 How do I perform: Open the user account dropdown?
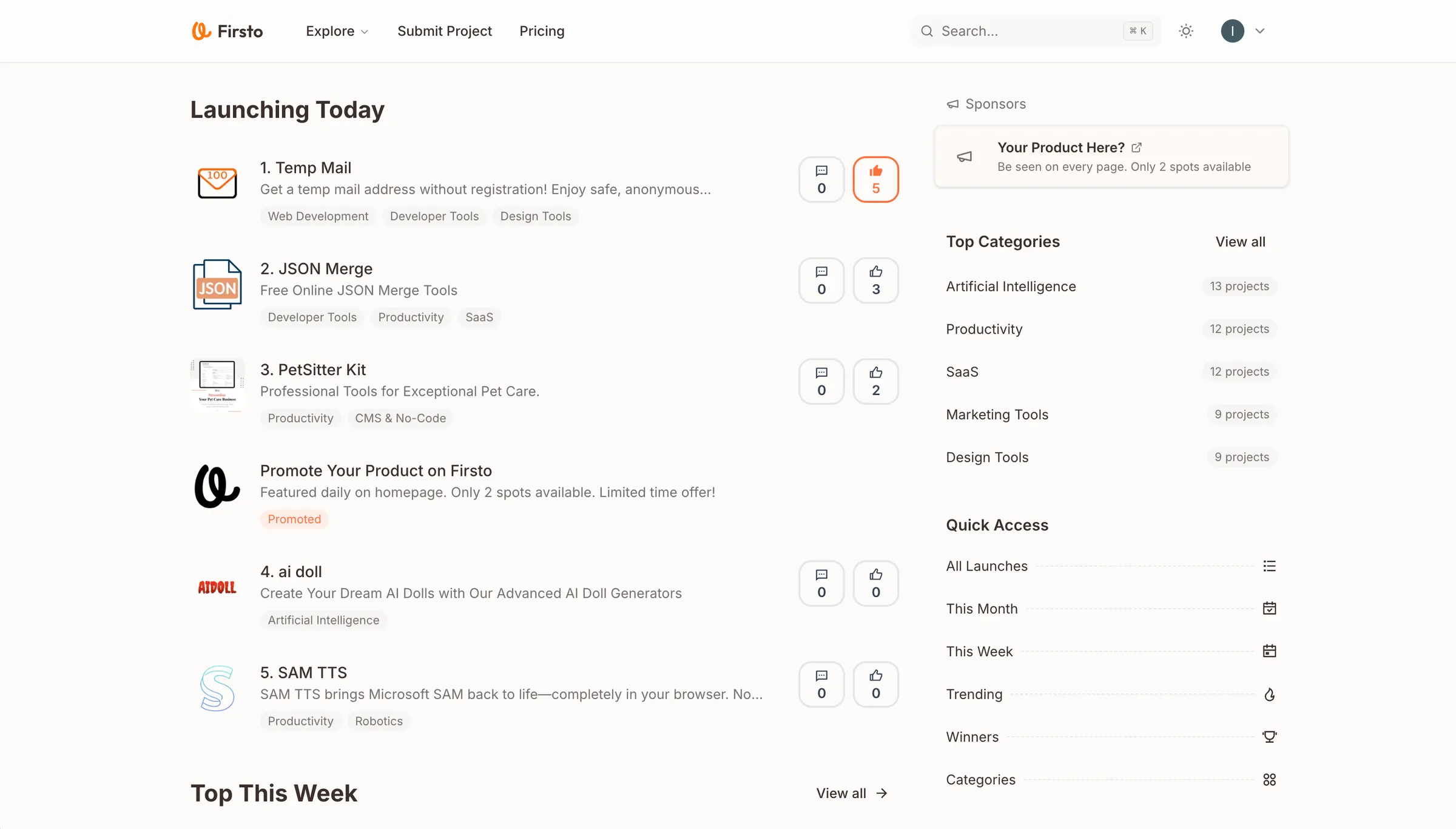(x=1244, y=31)
